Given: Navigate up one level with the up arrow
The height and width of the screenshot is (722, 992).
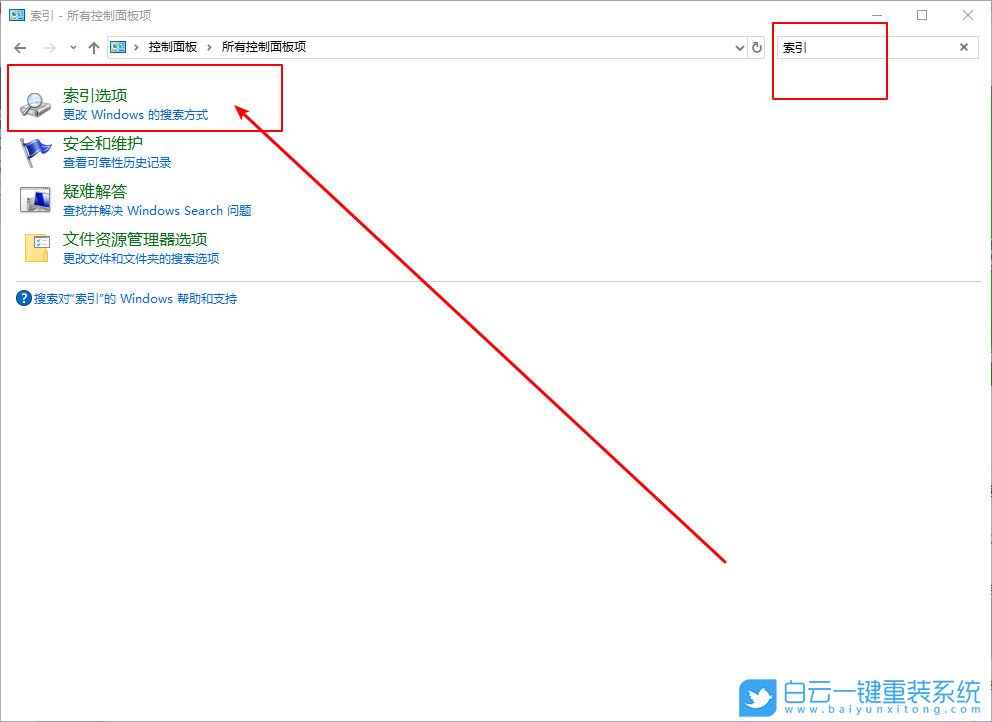Looking at the screenshot, I should coord(93,46).
